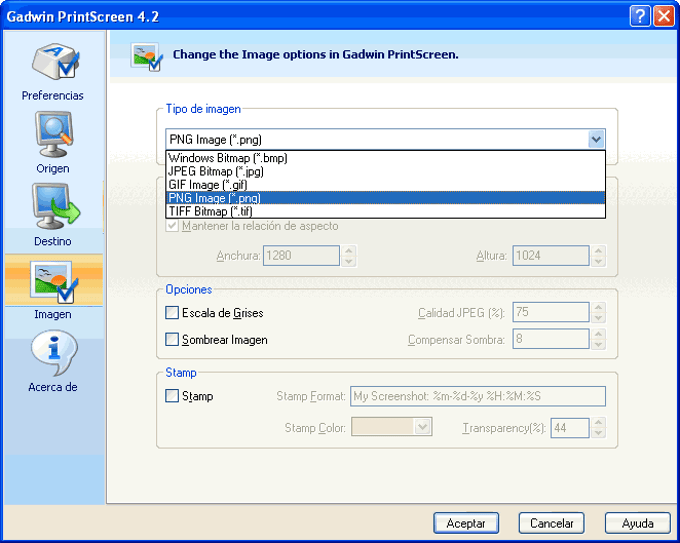Screen dimensions: 680x543
Task: Click the Aceptar button
Action: pyautogui.click(x=466, y=523)
